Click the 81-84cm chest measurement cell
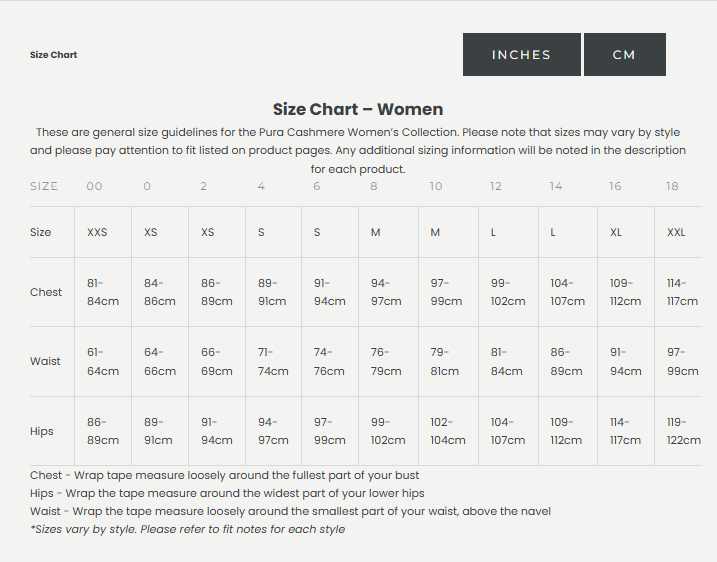 click(102, 292)
